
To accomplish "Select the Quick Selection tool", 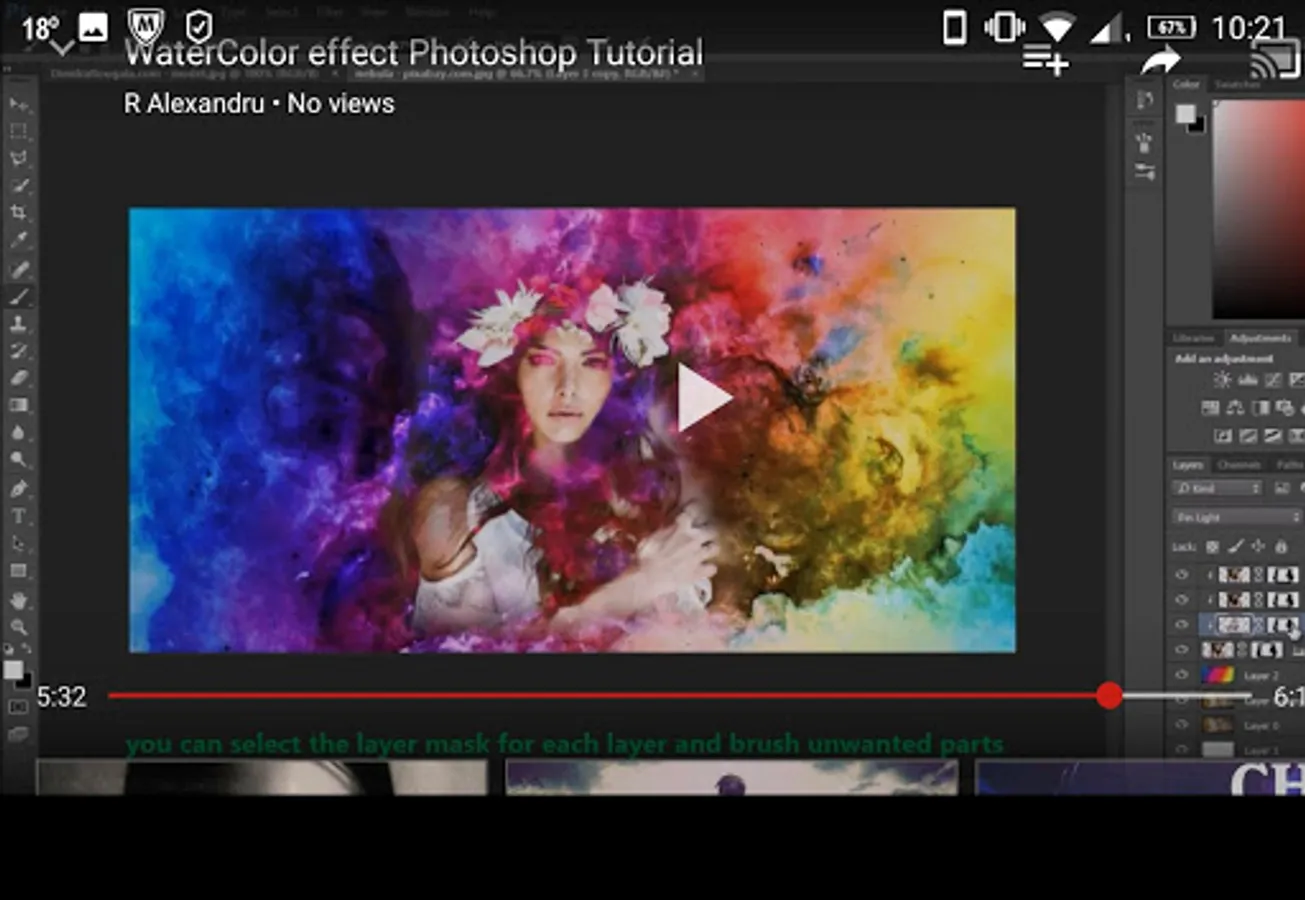I will pyautogui.click(x=19, y=186).
